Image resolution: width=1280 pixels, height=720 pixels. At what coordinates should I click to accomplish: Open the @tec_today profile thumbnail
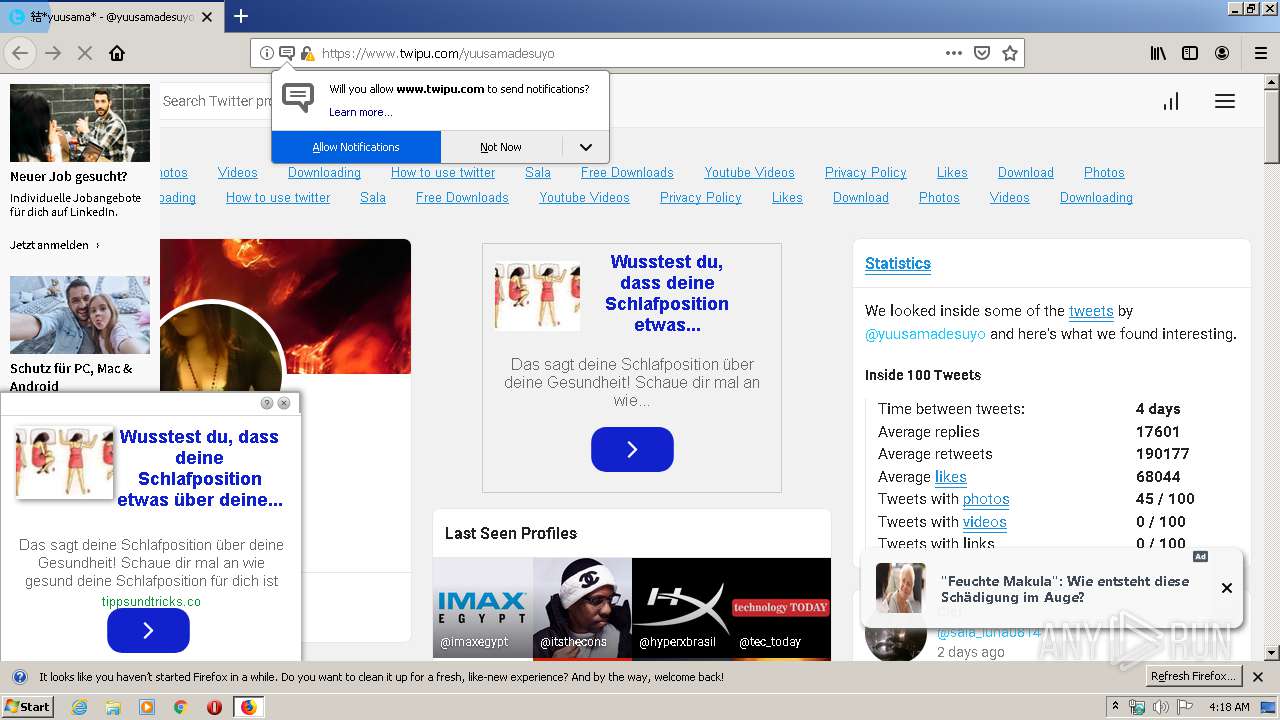[781, 608]
